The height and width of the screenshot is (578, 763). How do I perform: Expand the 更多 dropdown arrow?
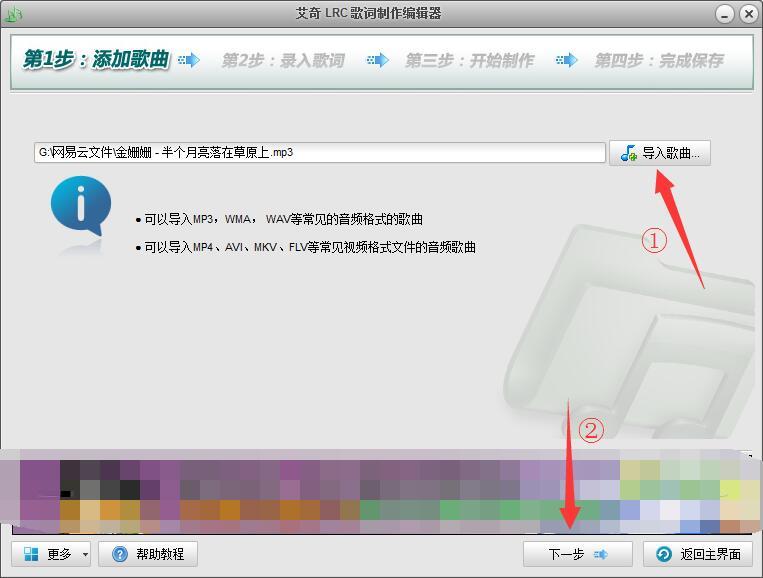pos(86,554)
